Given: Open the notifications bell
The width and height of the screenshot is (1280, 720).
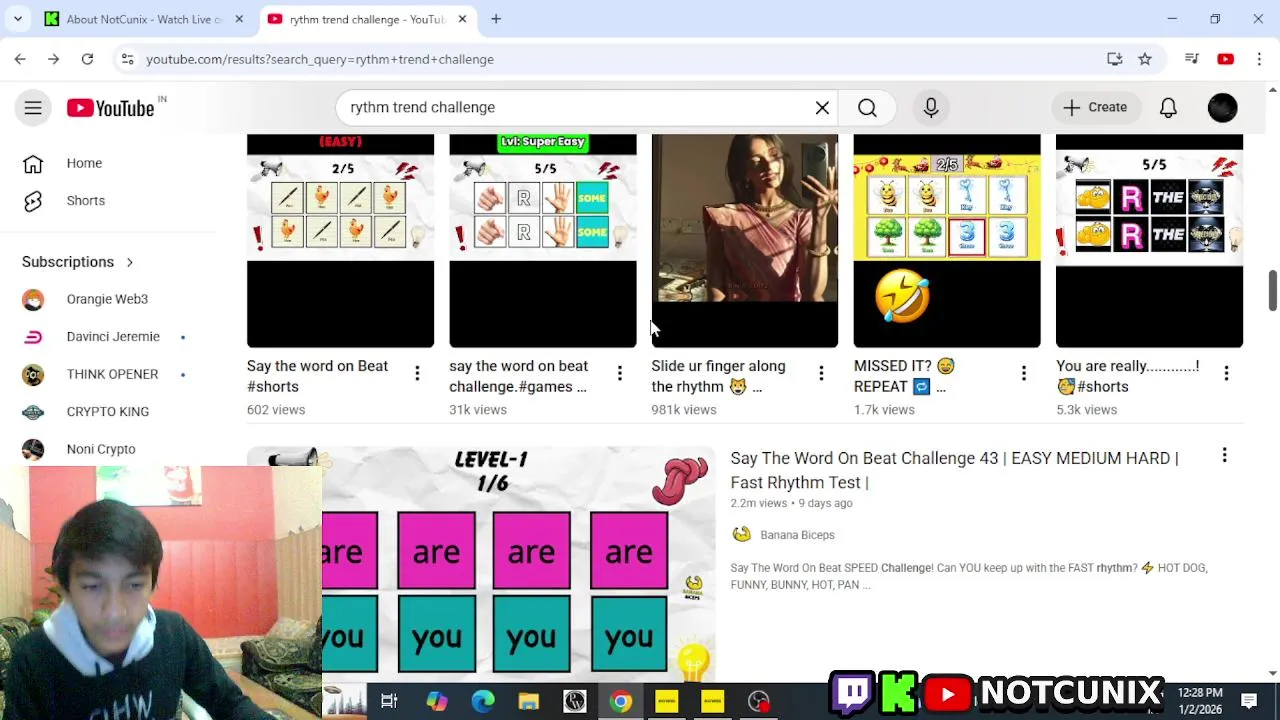Looking at the screenshot, I should coord(1168,107).
